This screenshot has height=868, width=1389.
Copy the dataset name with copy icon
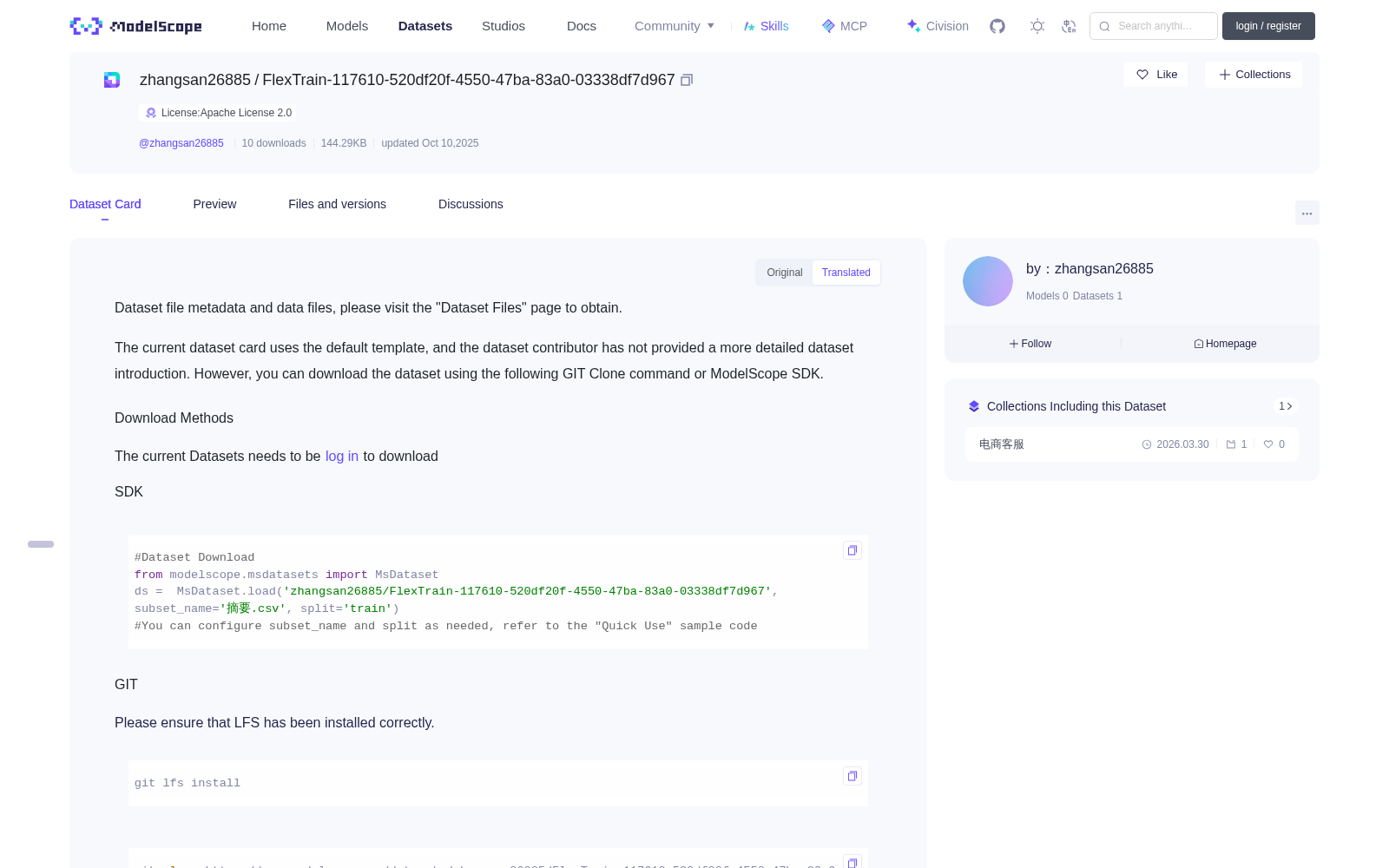coord(687,80)
